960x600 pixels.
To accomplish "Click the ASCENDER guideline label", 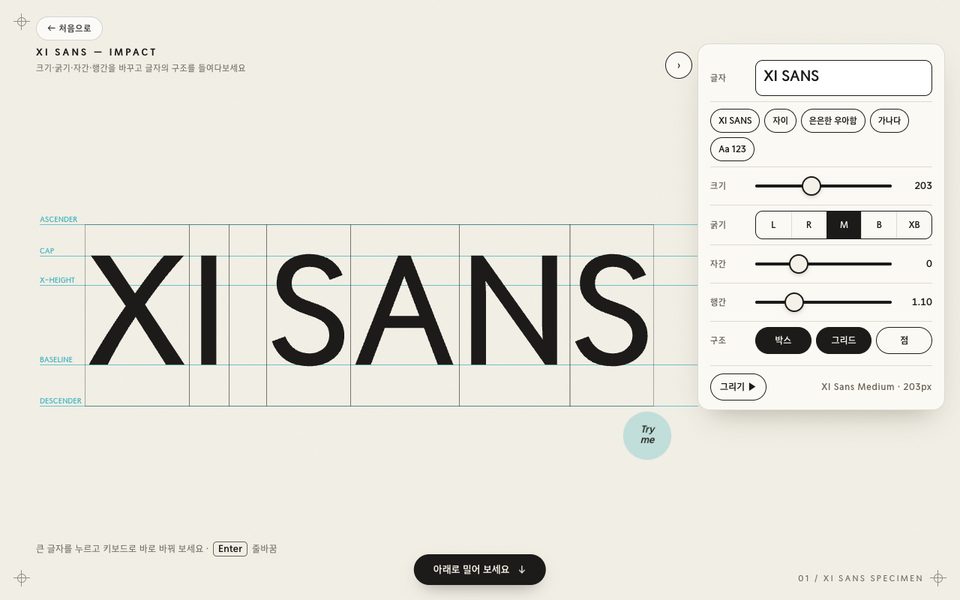I will pos(59,219).
